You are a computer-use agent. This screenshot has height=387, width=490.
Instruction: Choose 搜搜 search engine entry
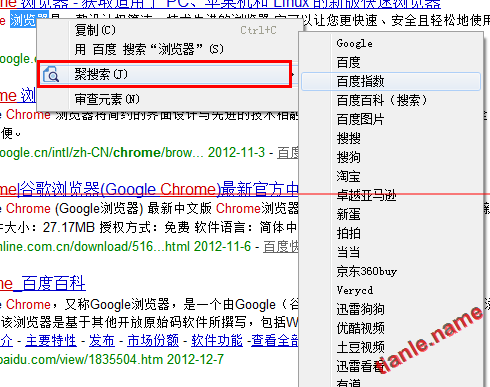coord(391,138)
